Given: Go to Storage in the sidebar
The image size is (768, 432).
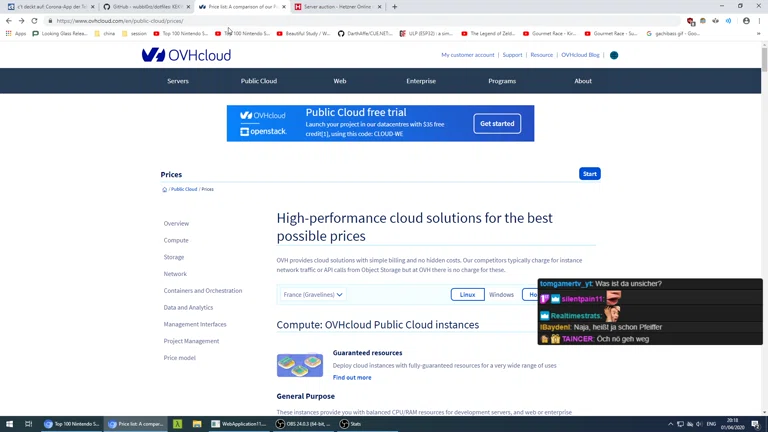Looking at the screenshot, I should pyautogui.click(x=174, y=257).
